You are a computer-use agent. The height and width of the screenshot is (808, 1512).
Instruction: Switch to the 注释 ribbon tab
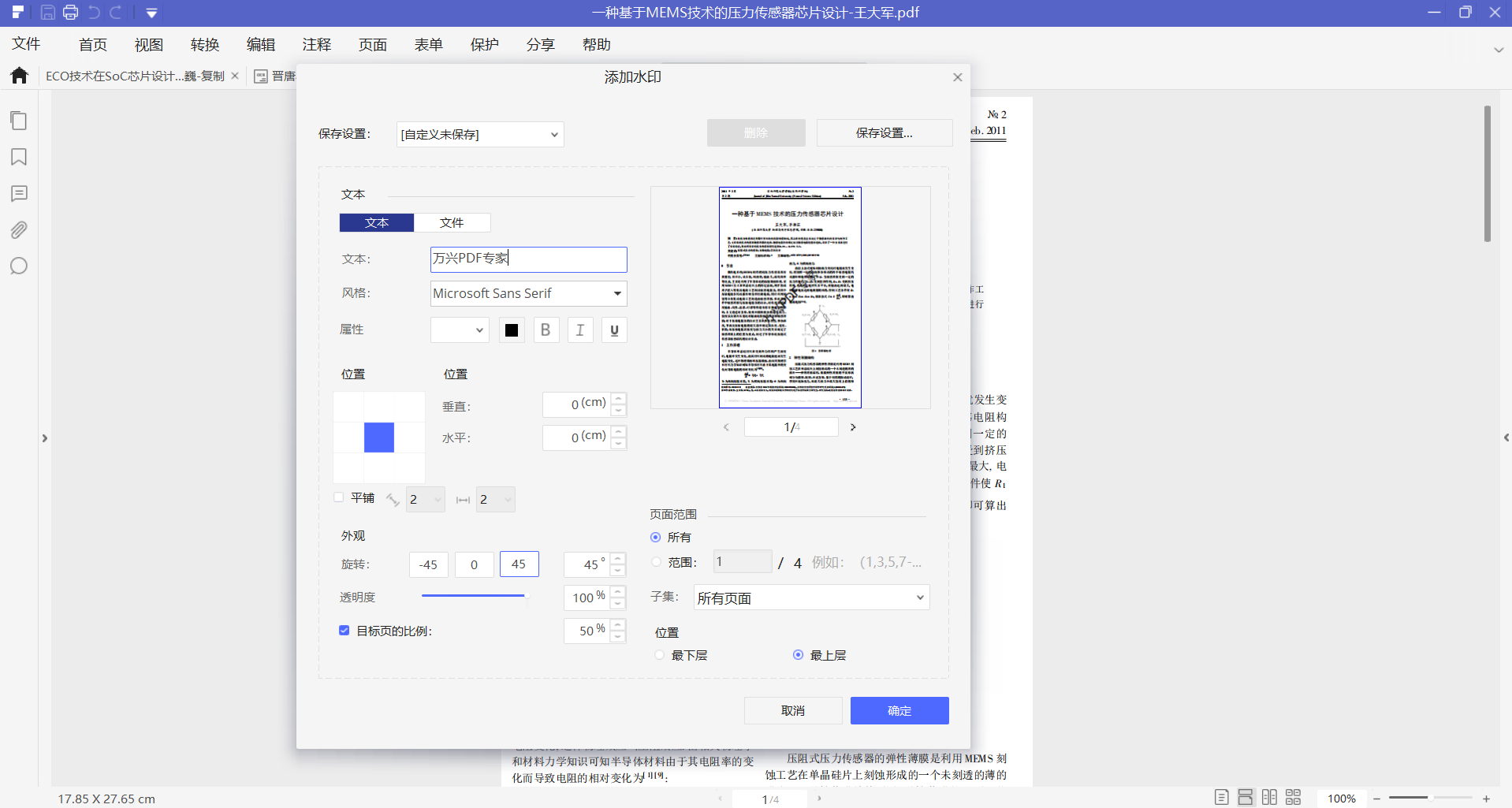(316, 44)
